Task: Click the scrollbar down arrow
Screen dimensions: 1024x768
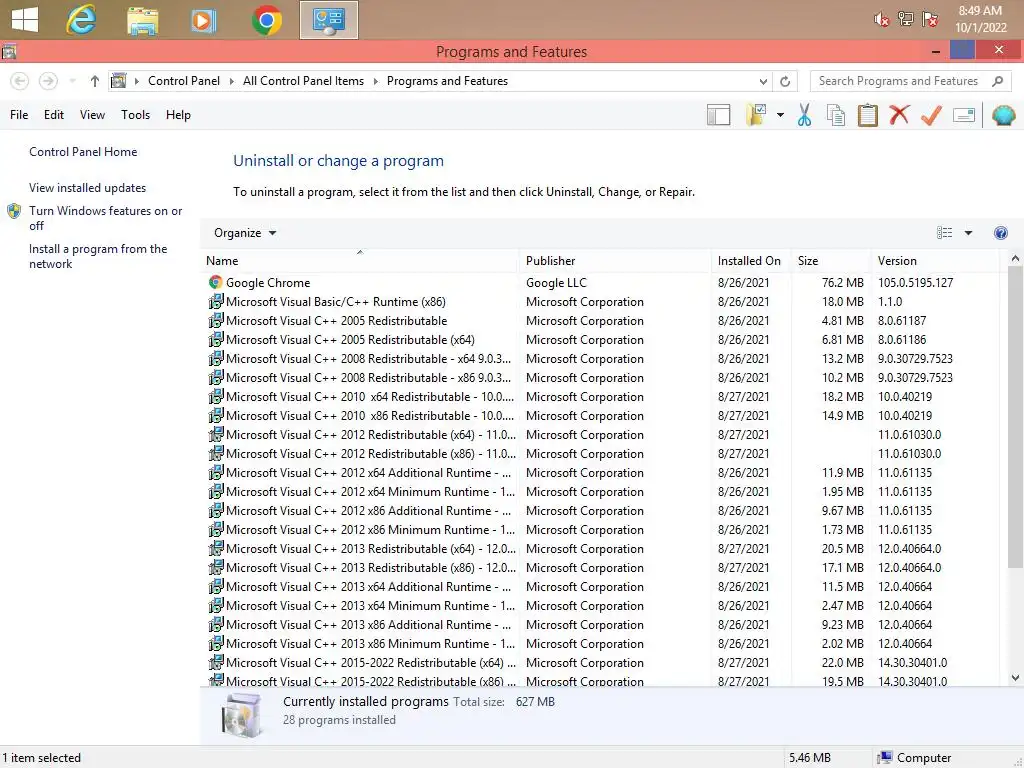Action: (1015, 678)
